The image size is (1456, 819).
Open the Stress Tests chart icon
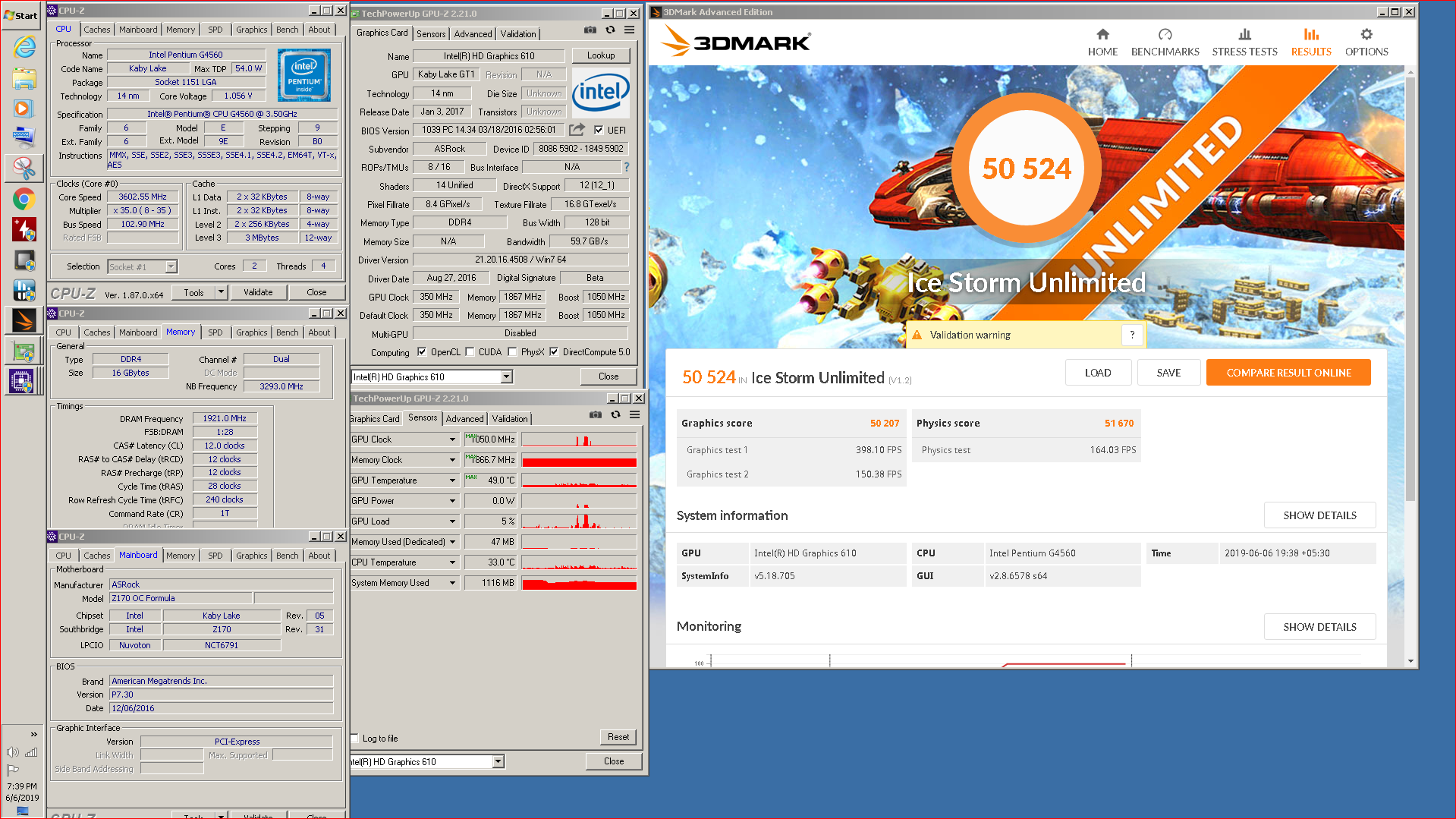pyautogui.click(x=1244, y=34)
